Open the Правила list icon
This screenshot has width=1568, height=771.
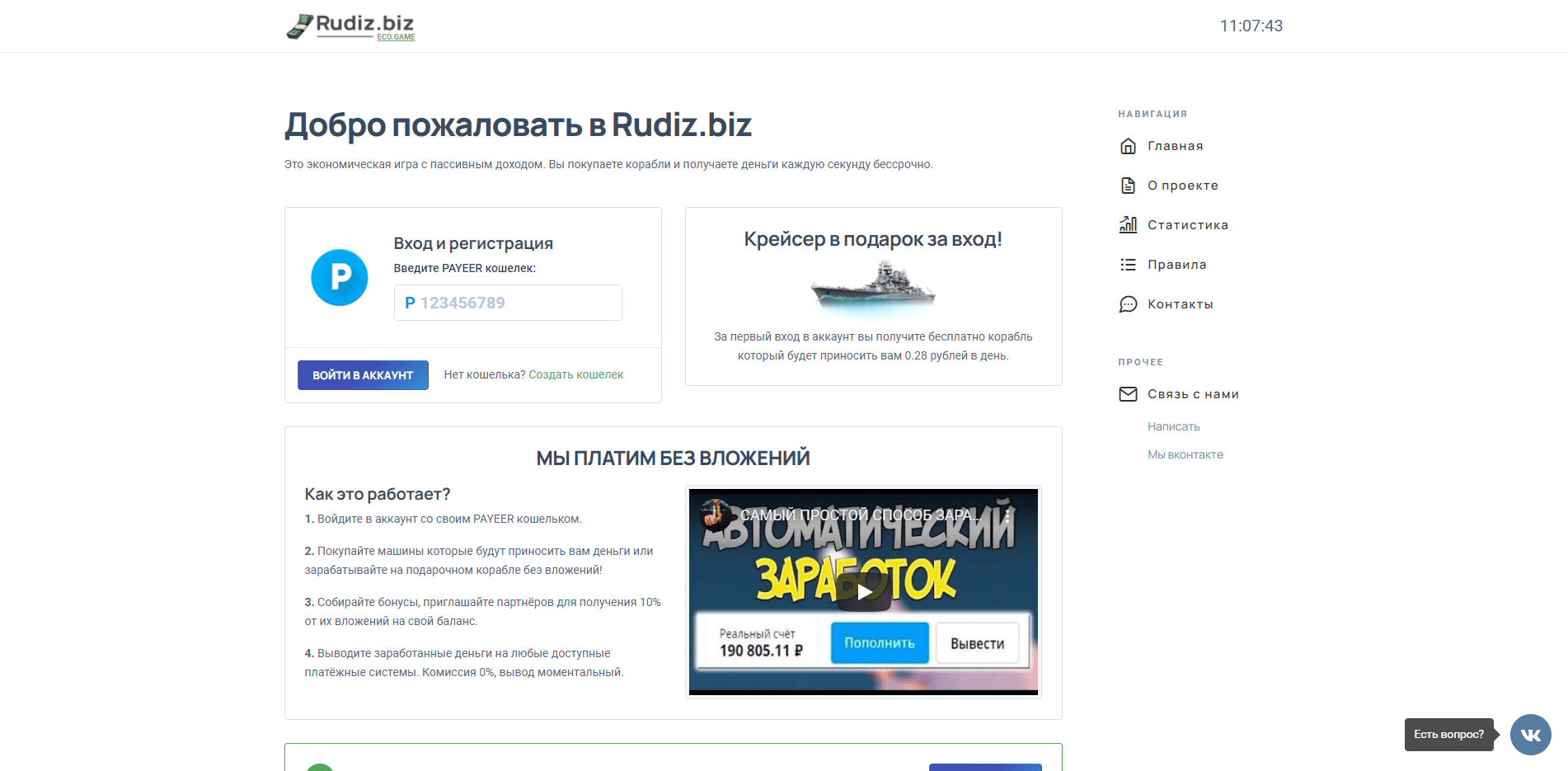(1127, 264)
